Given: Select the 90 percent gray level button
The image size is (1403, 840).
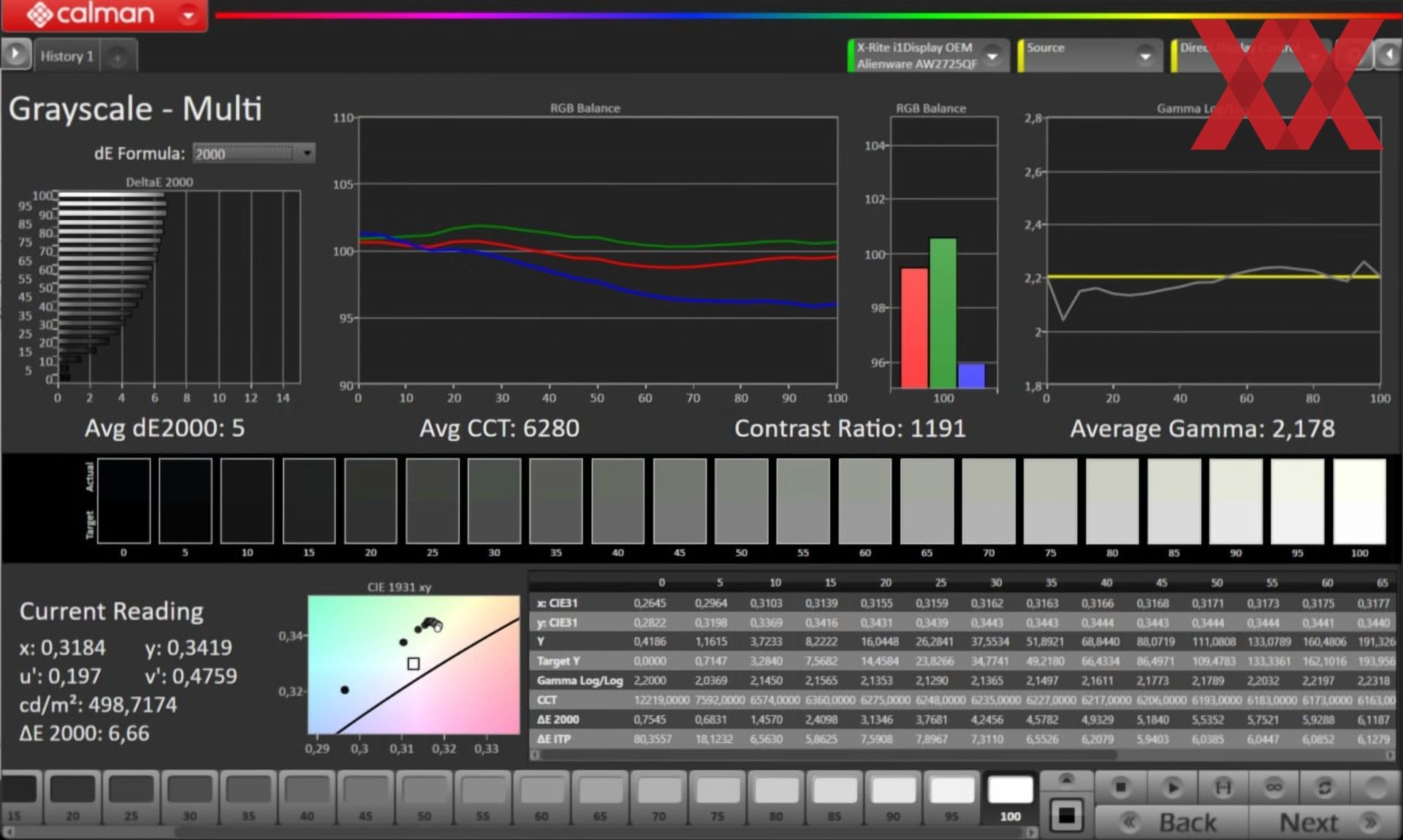Looking at the screenshot, I should pyautogui.click(x=893, y=798).
